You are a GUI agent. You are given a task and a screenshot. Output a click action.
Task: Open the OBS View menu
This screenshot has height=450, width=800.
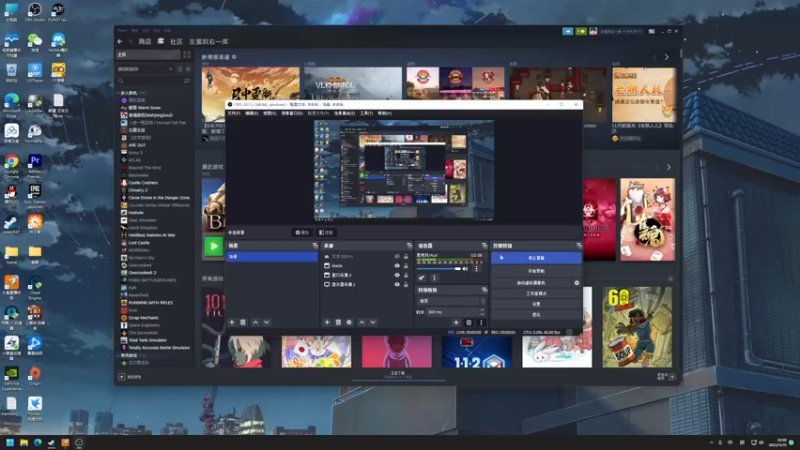point(269,113)
